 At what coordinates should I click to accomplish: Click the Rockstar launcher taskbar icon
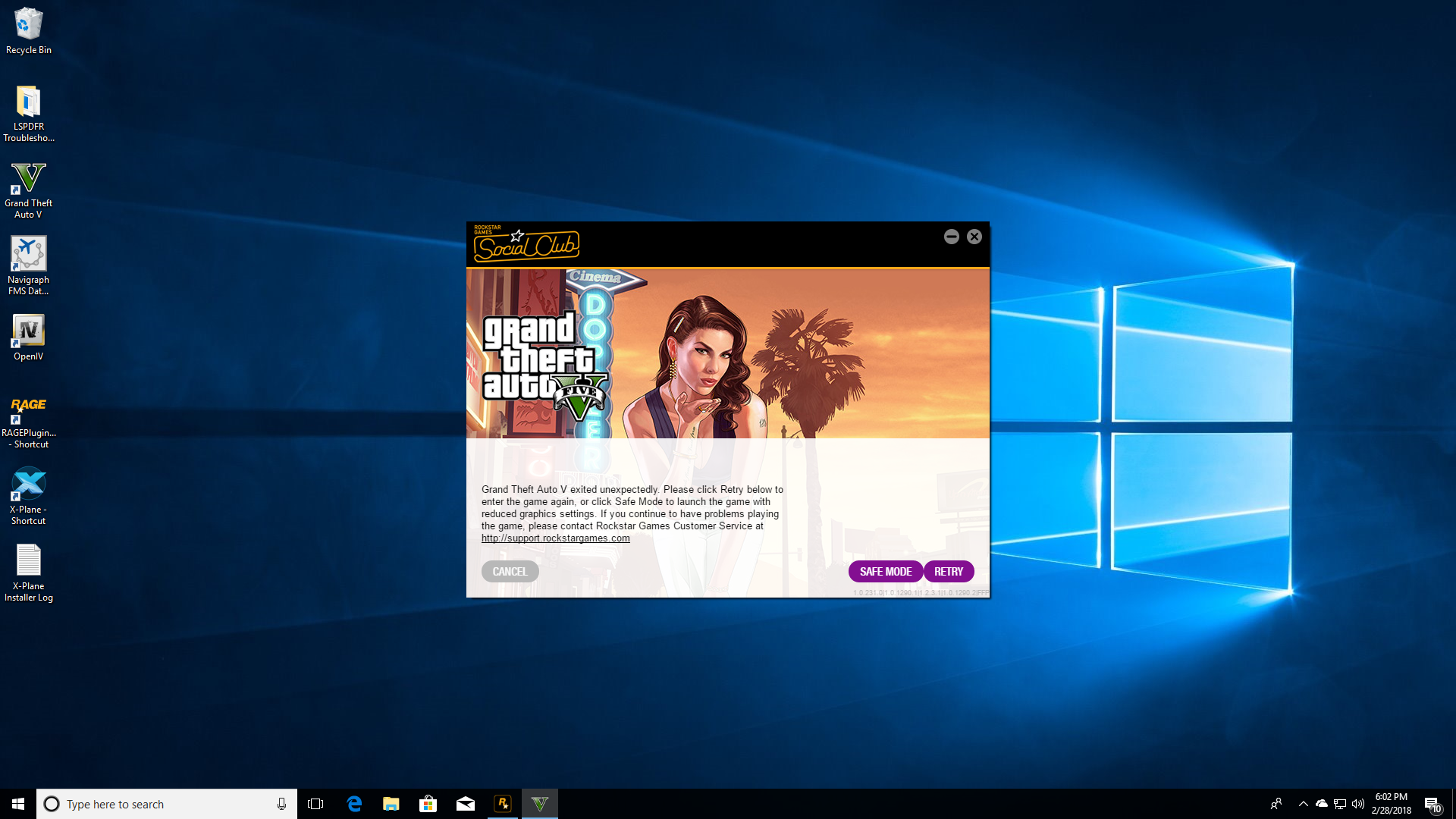503,804
